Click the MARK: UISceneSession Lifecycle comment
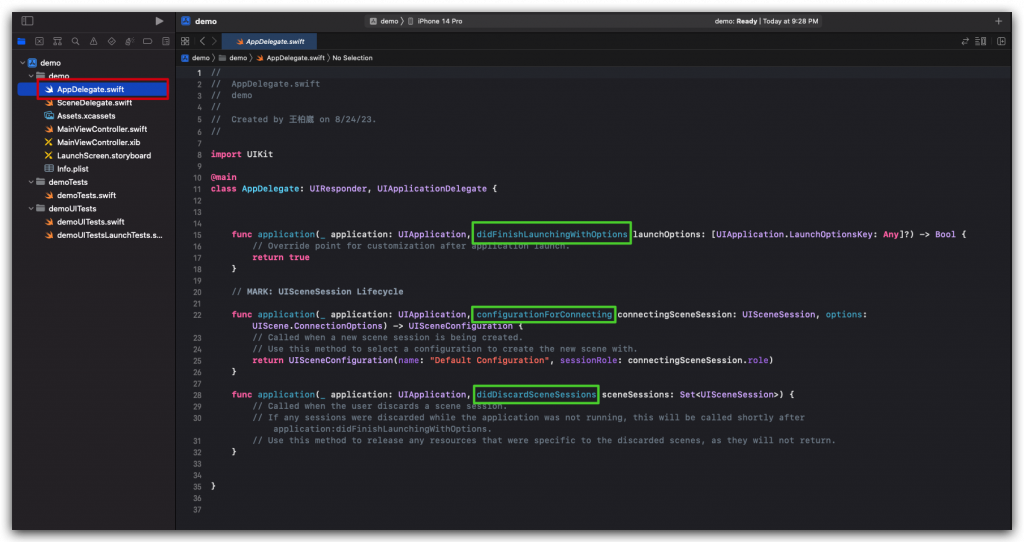The image size is (1024, 542). (x=317, y=292)
